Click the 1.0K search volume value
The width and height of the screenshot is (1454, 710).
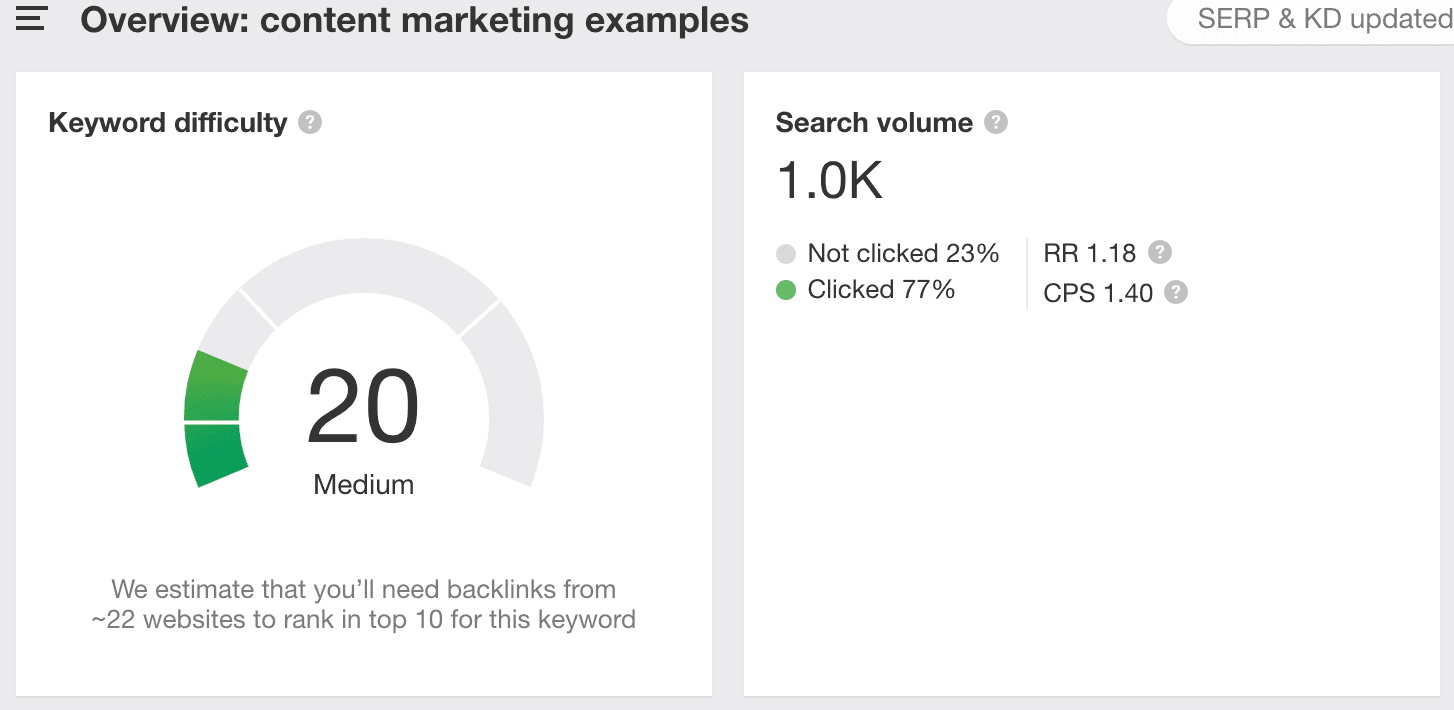pyautogui.click(x=829, y=181)
